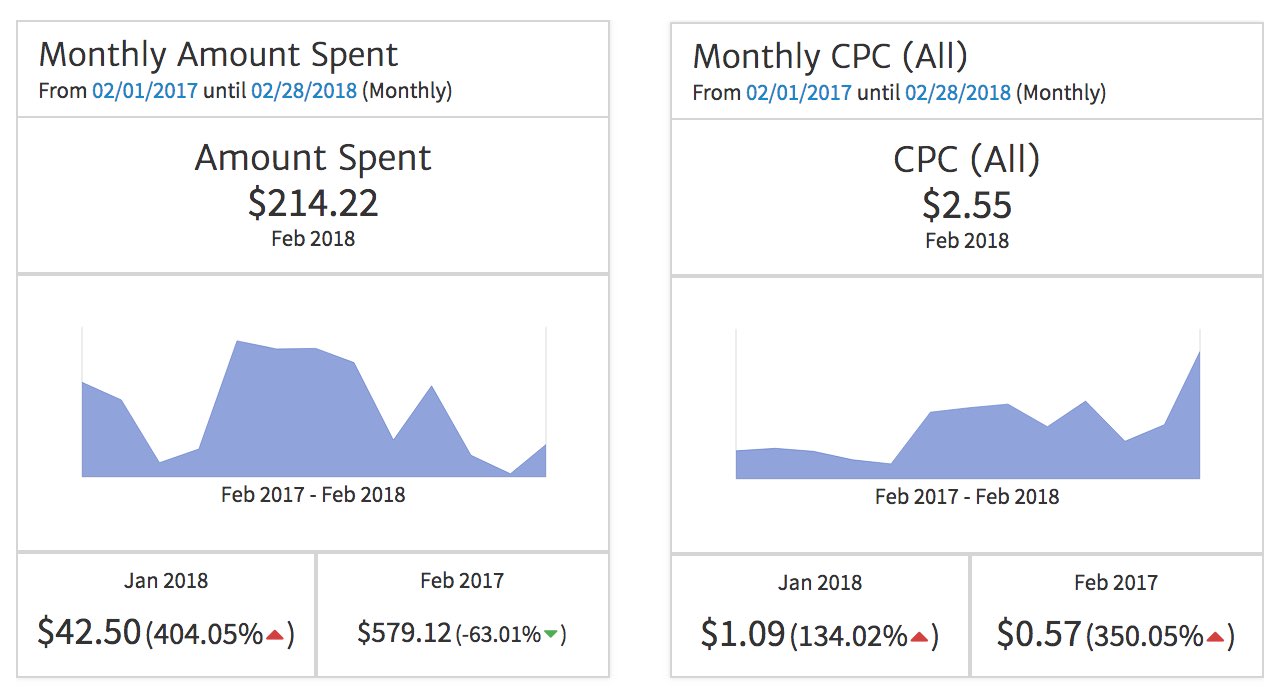This screenshot has width=1286, height=698.
Task: Open the 02/01/2017 start date in CPC widget
Action: tap(799, 93)
